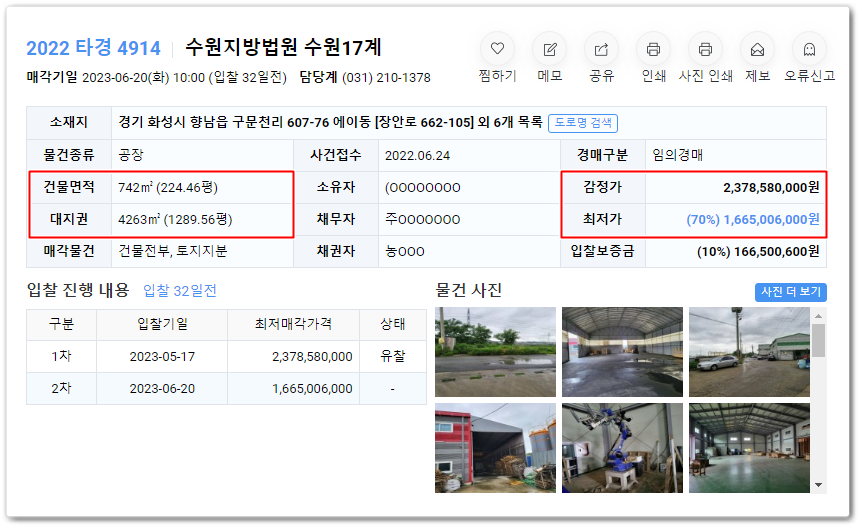Click the 건물면적 value 742㎡ (224.46평)
Screen dimensions: 862x529
pos(168,188)
